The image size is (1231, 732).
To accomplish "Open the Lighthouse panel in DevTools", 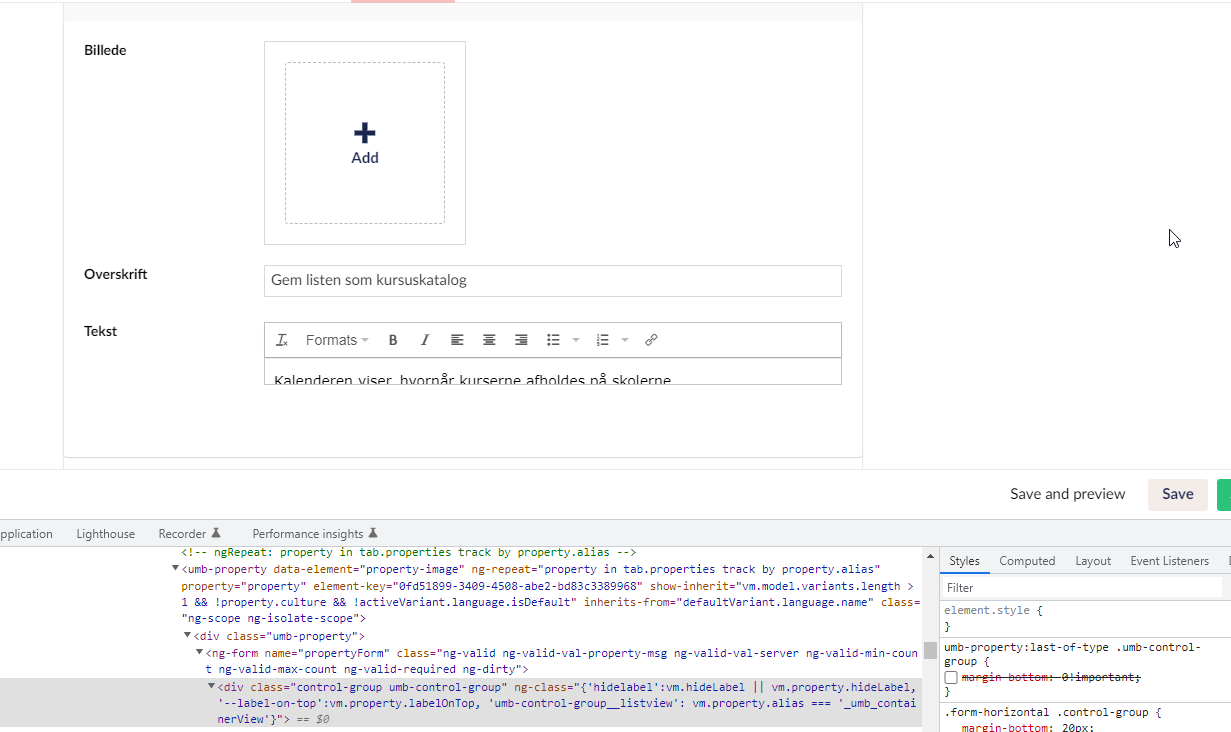I will click(105, 533).
